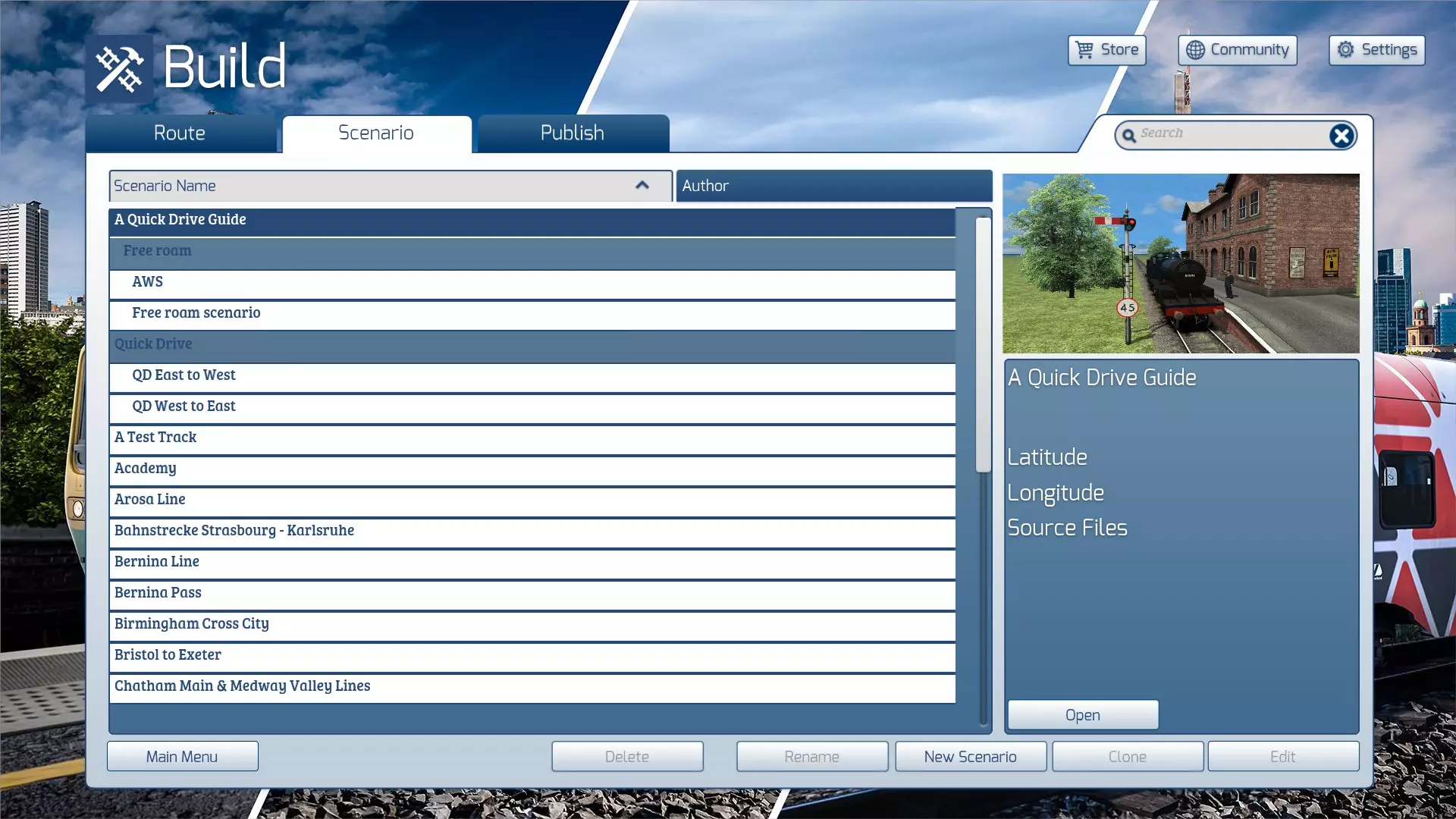Toggle Scenario Name sort order arrow
1456x819 pixels.
[x=642, y=186]
